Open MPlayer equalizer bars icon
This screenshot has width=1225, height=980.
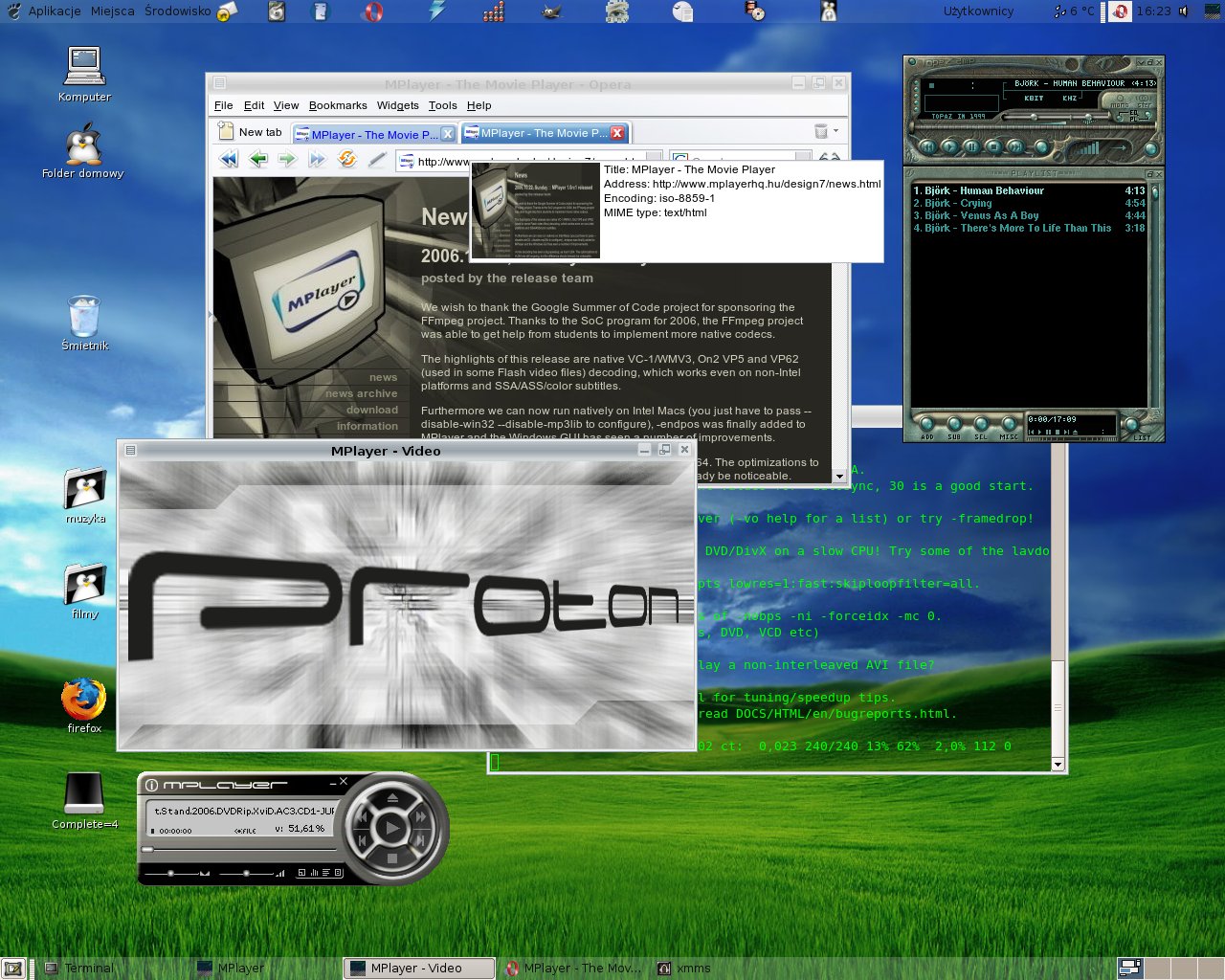pos(314,872)
